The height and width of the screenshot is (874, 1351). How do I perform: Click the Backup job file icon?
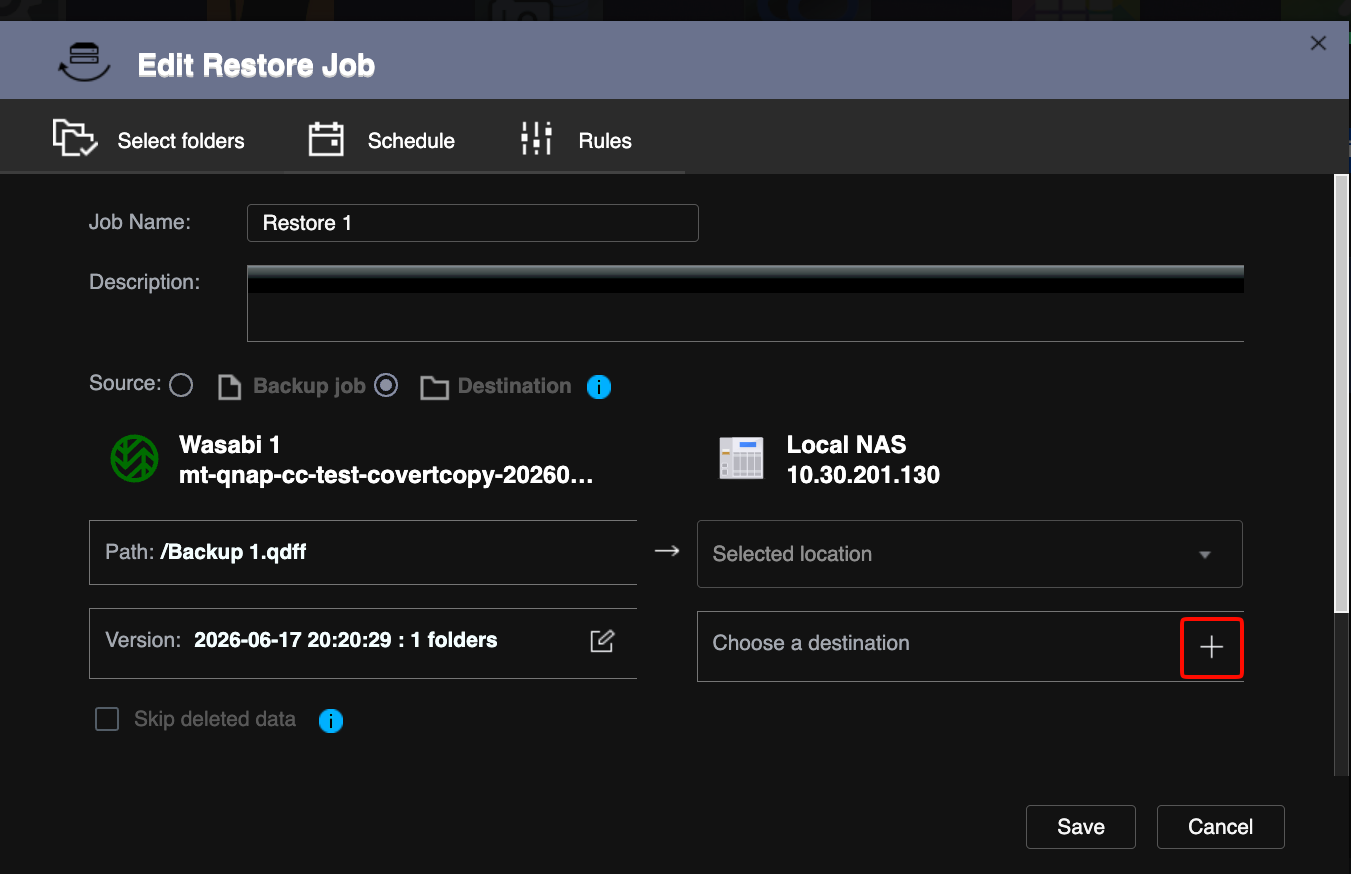tap(230, 387)
